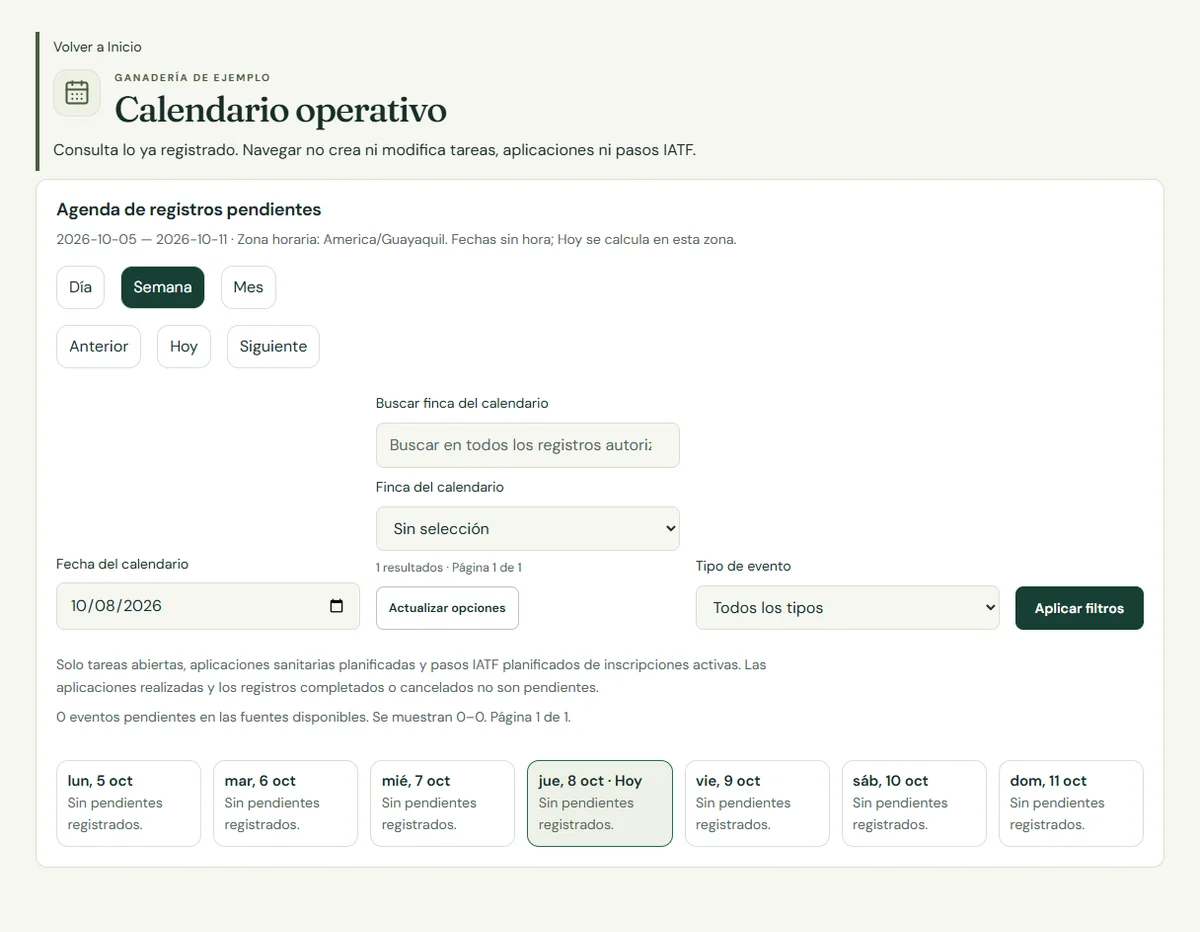Switch to Mes view
The width and height of the screenshot is (1200, 932).
point(248,287)
